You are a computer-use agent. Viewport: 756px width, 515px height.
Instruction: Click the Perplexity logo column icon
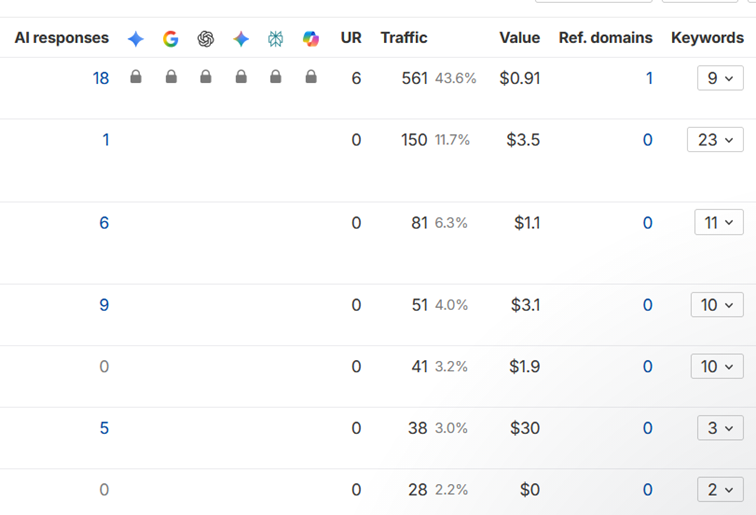pos(276,39)
